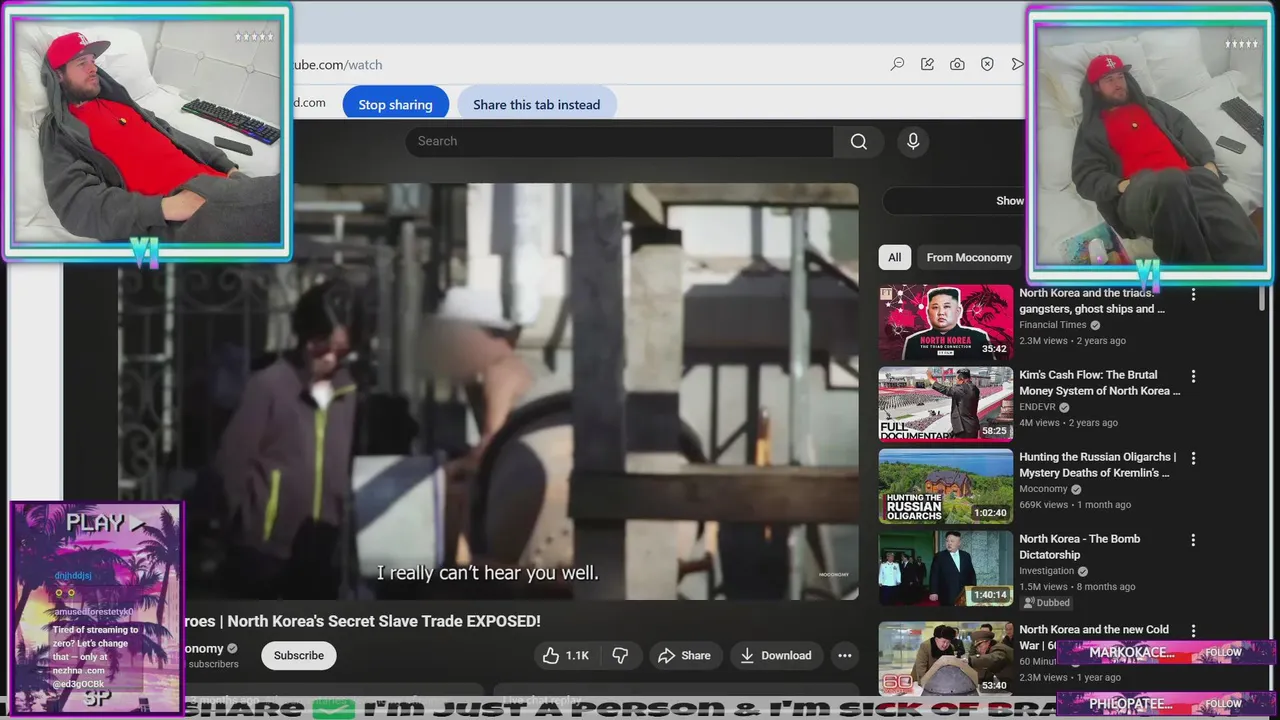
Task: Click the YouTube search magnifier button
Action: (858, 141)
